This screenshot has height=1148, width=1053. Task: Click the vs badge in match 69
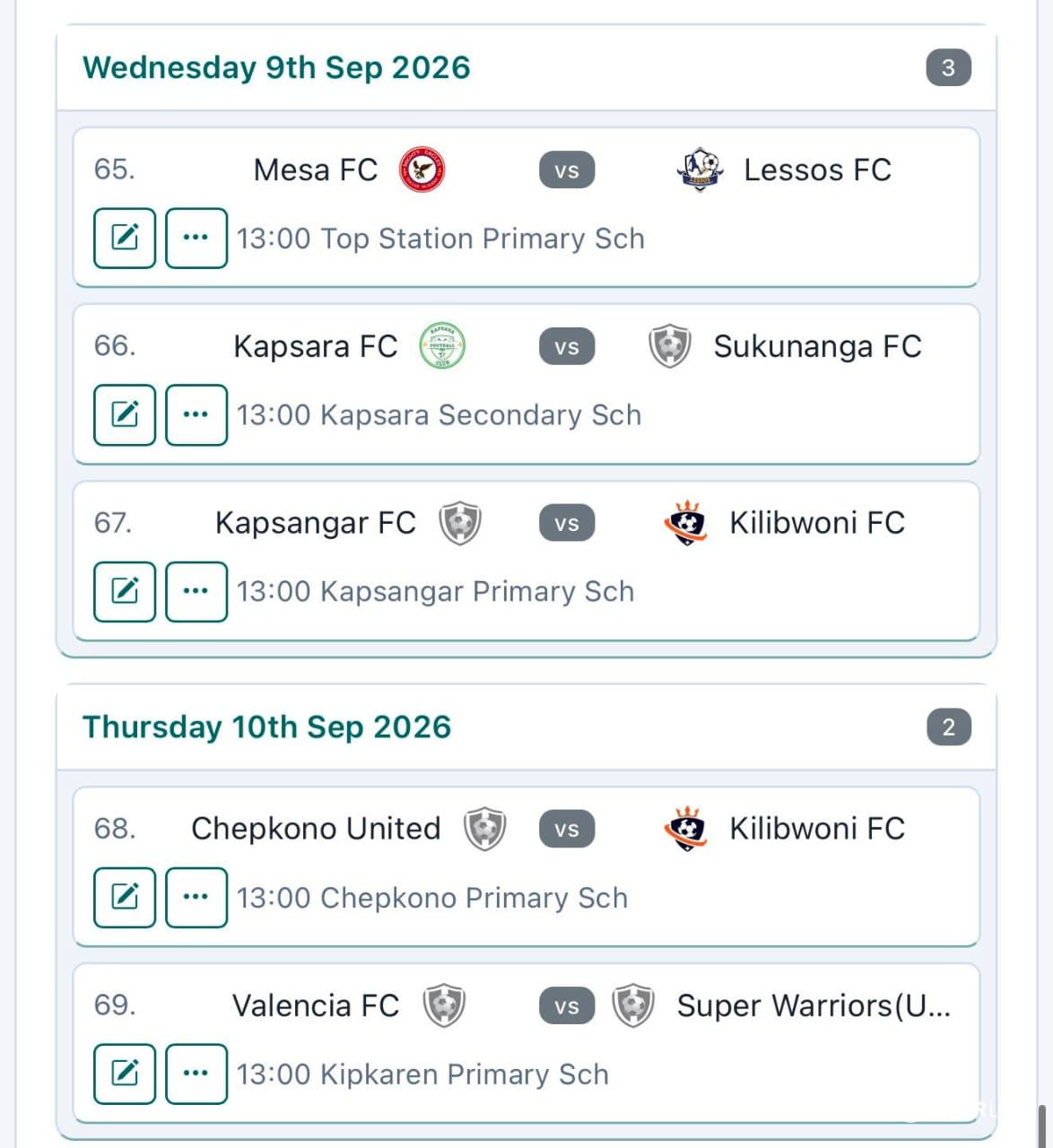pyautogui.click(x=567, y=1005)
